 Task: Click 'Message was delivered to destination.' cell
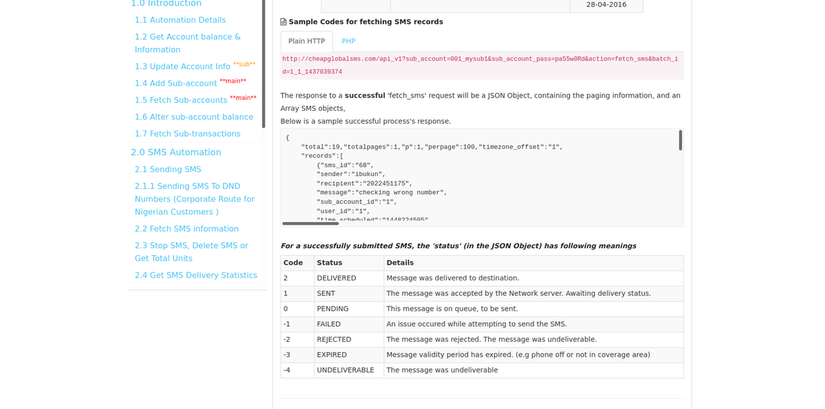[x=534, y=278]
